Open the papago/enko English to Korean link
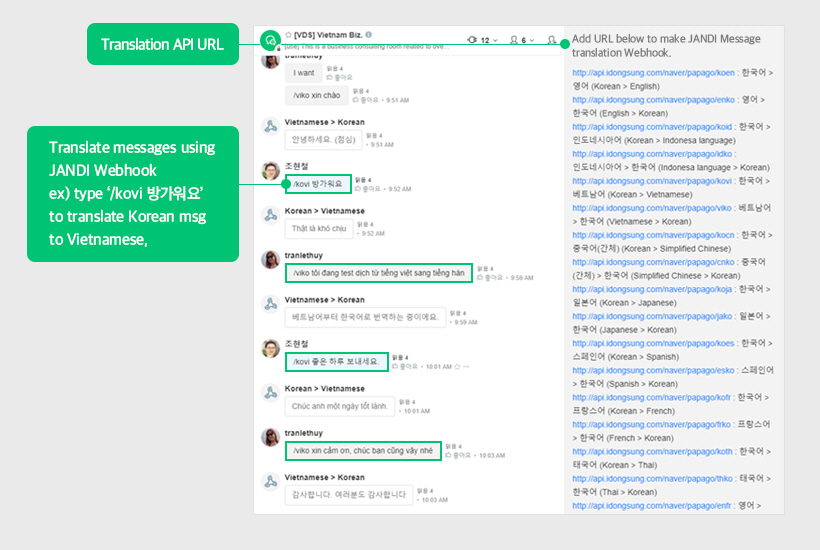The image size is (820, 550). click(x=653, y=100)
